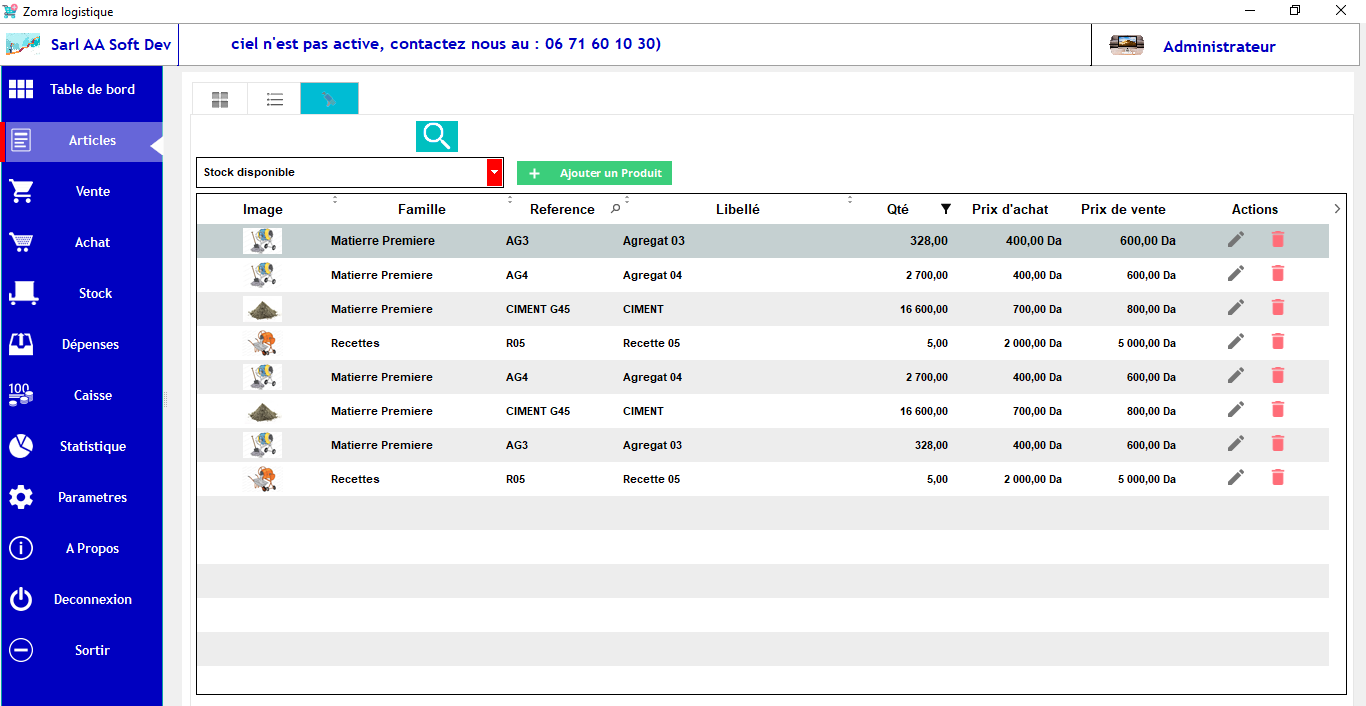Click the teal search magnifier icon
This screenshot has height=706, width=1366.
436,136
